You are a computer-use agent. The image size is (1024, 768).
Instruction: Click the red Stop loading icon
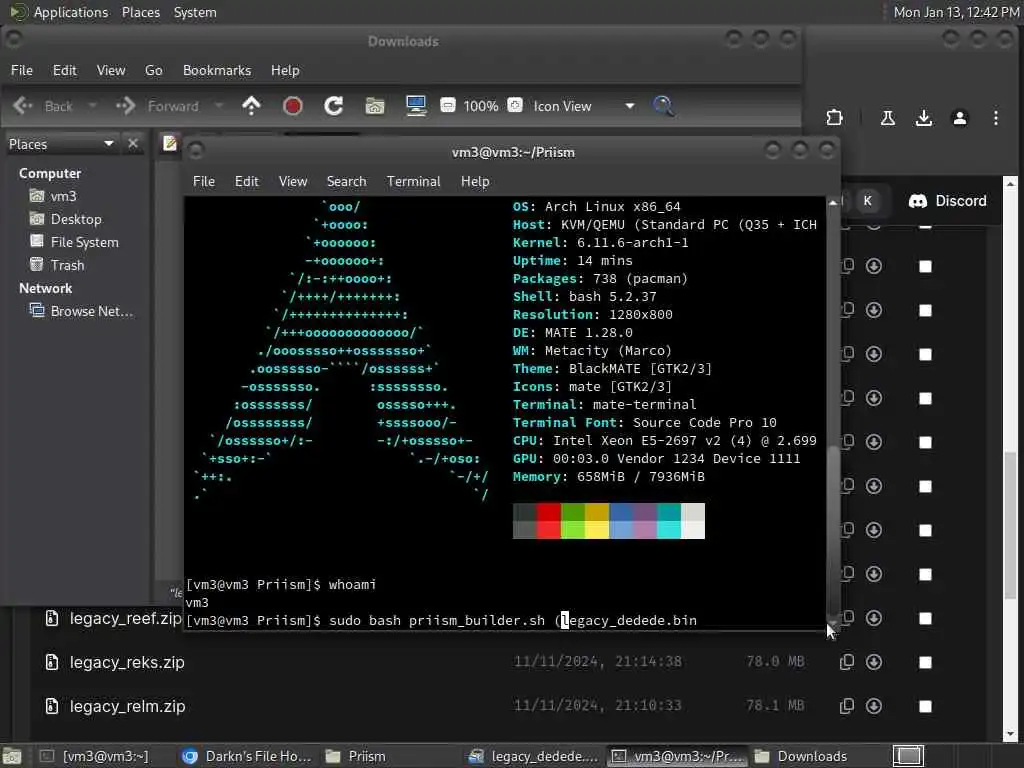tap(293, 106)
